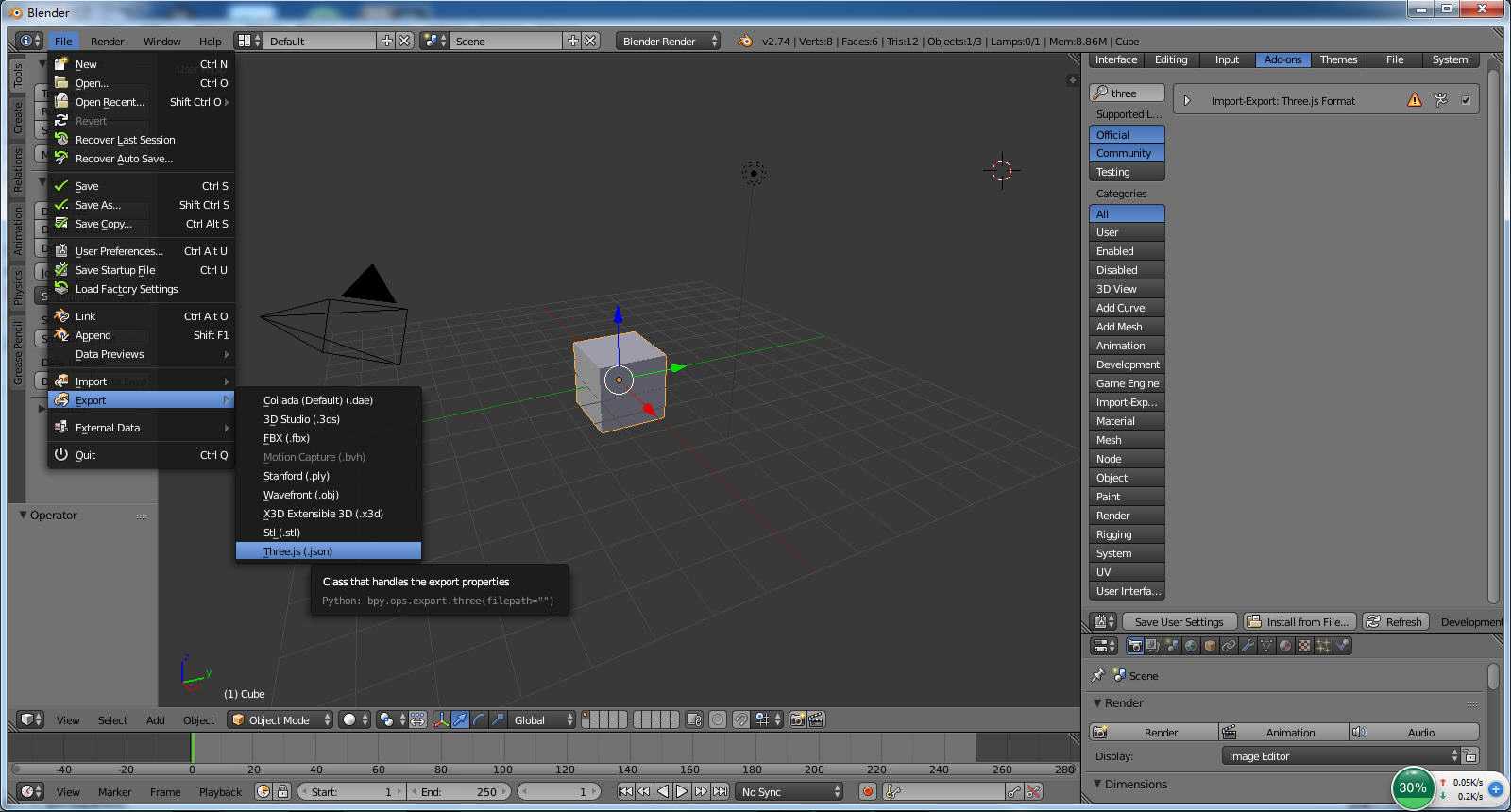Select the scale manipulator icon
The image size is (1511, 812).
tap(498, 719)
